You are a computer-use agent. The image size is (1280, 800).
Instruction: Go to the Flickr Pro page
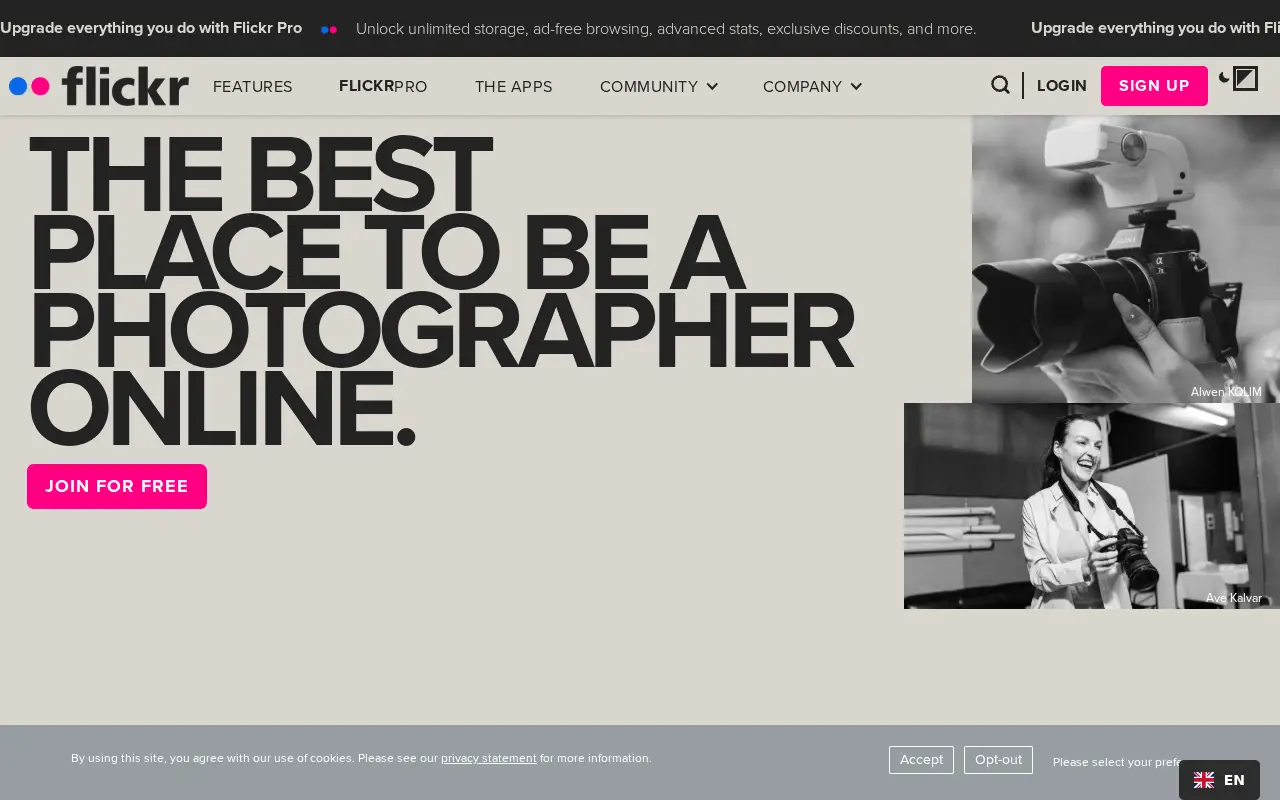[x=383, y=87]
